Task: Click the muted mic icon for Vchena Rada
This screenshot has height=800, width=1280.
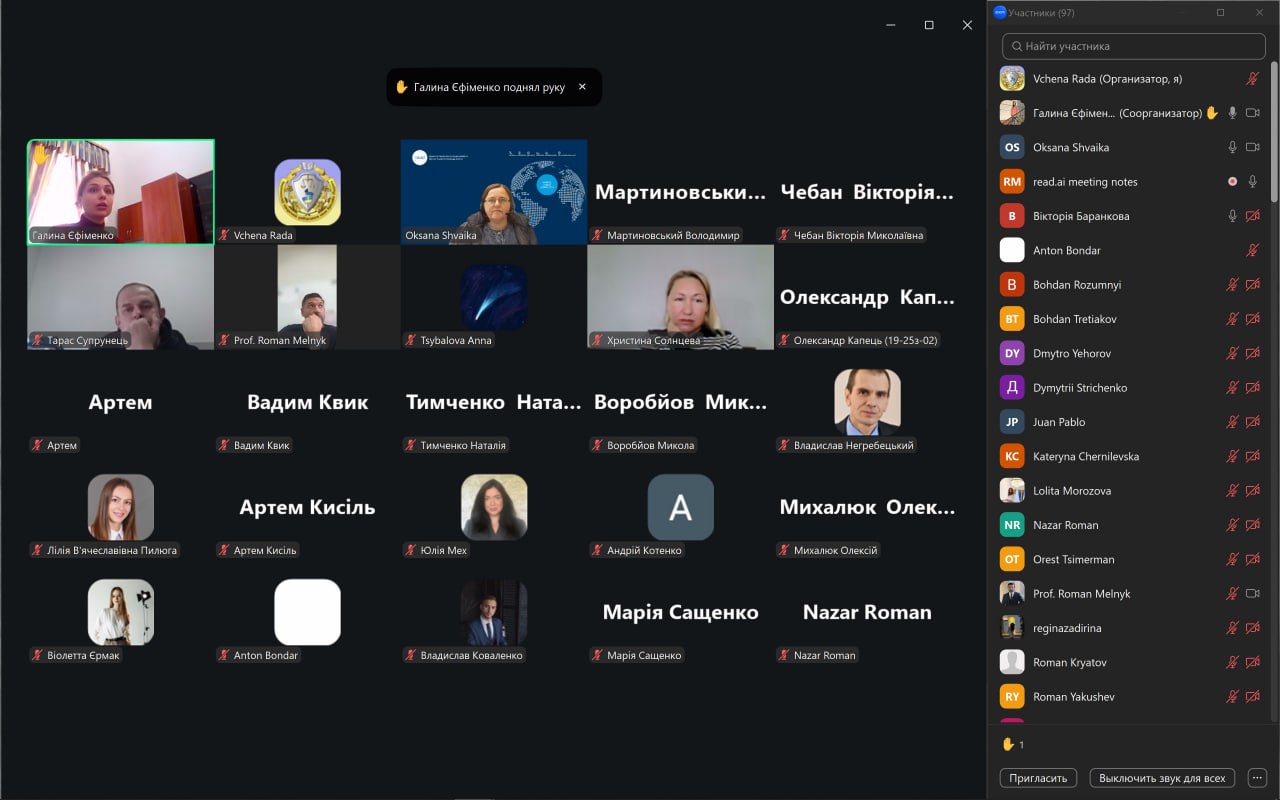Action: point(1252,78)
